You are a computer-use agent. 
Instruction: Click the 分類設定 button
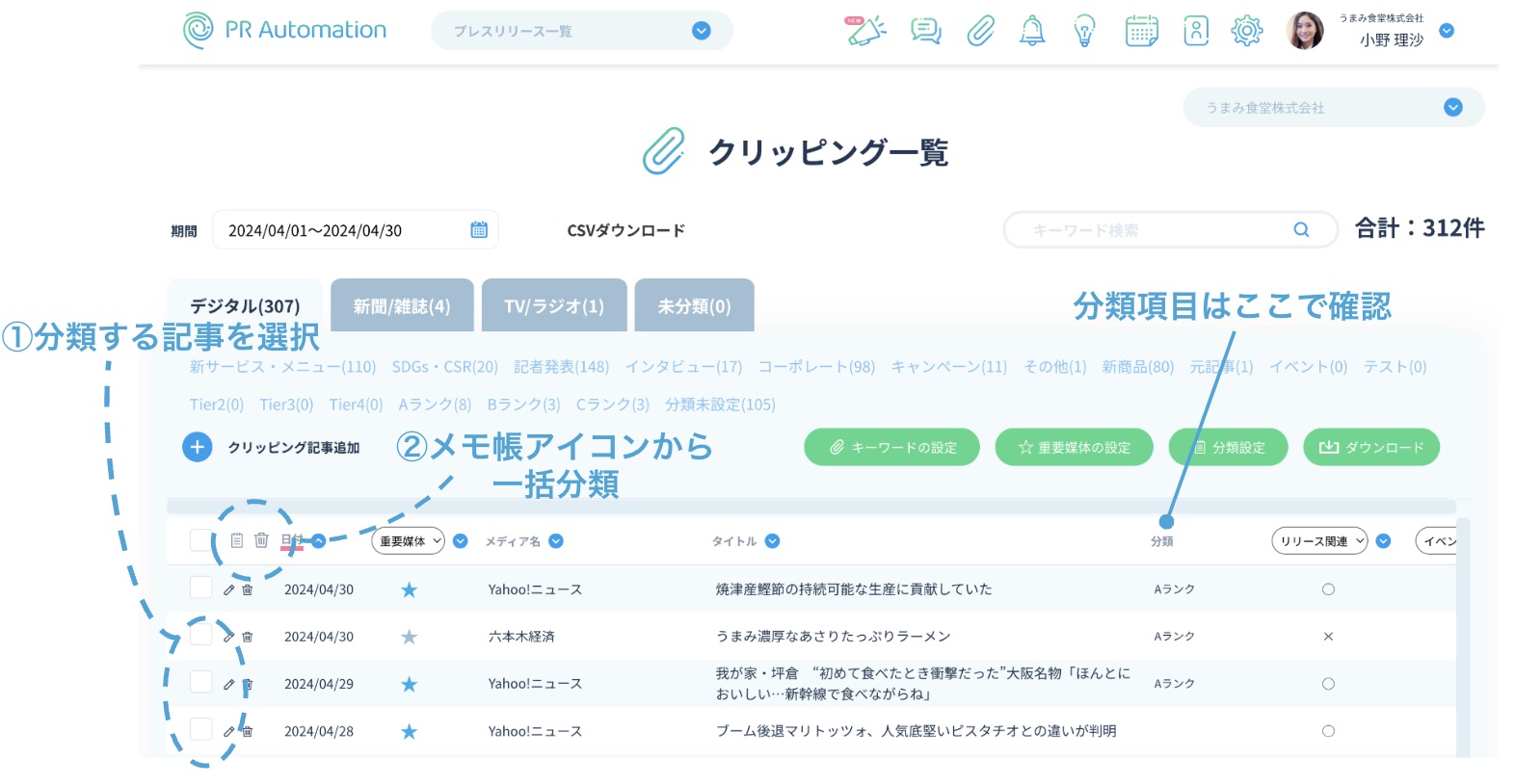(x=1228, y=447)
